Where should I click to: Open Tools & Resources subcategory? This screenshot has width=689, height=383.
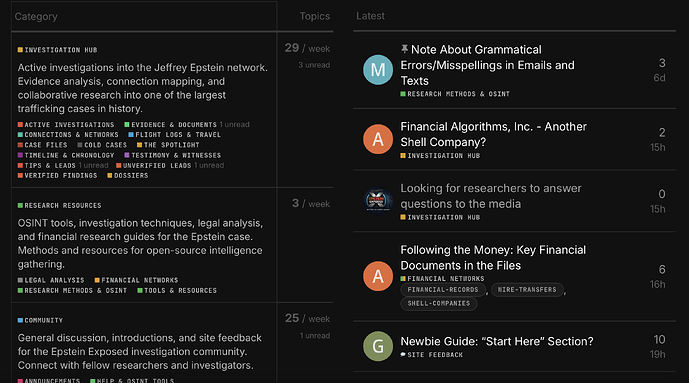[177, 291]
